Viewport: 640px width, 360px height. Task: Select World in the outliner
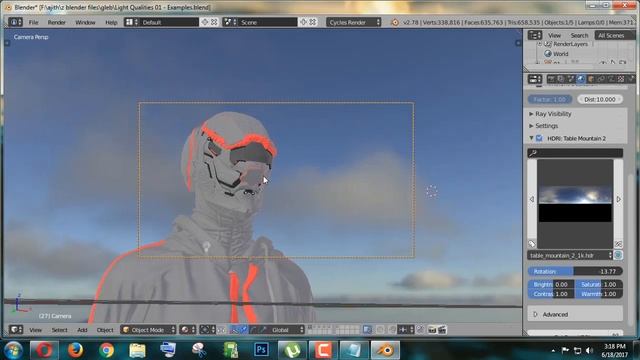[560, 53]
